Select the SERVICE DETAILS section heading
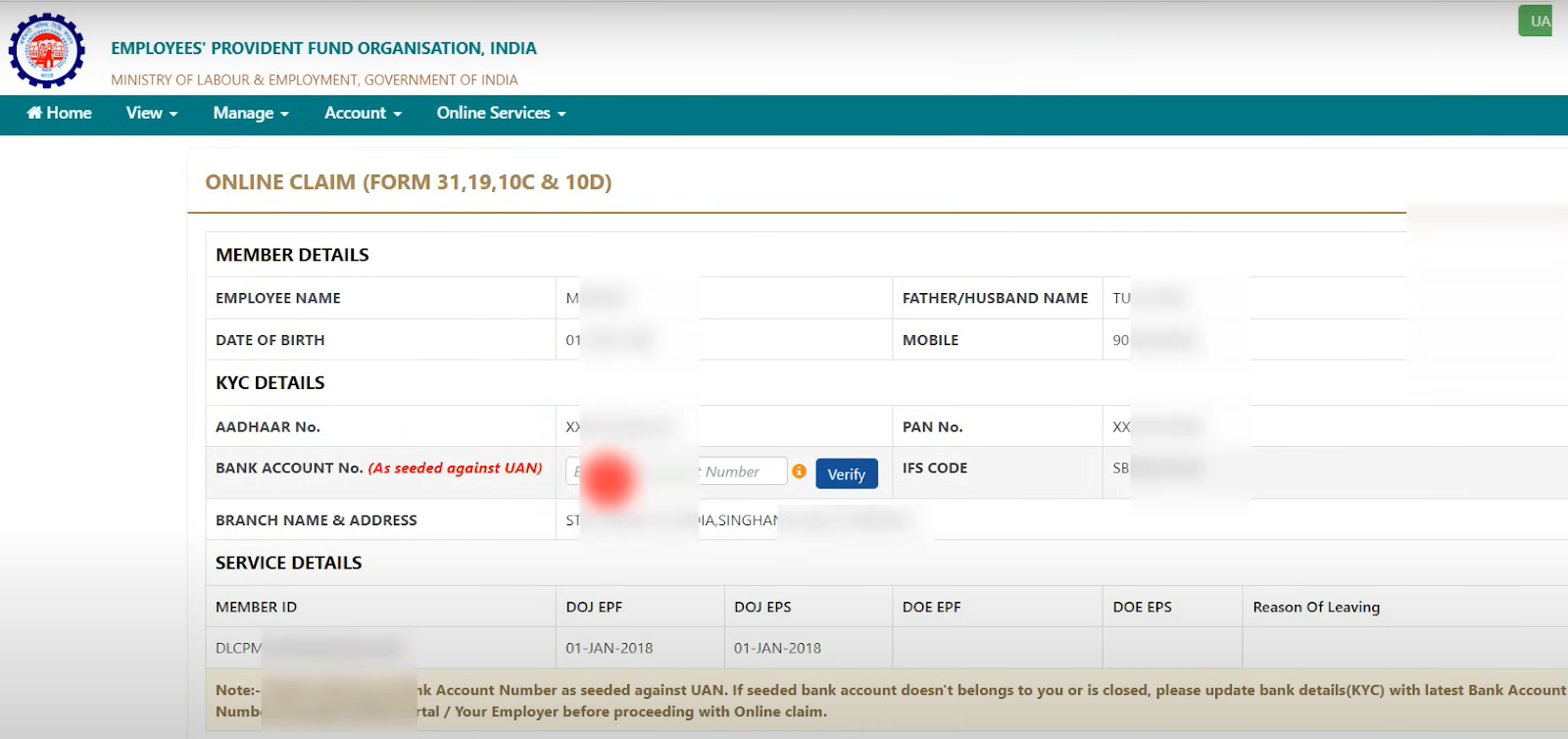The height and width of the screenshot is (739, 1568). coord(289,563)
